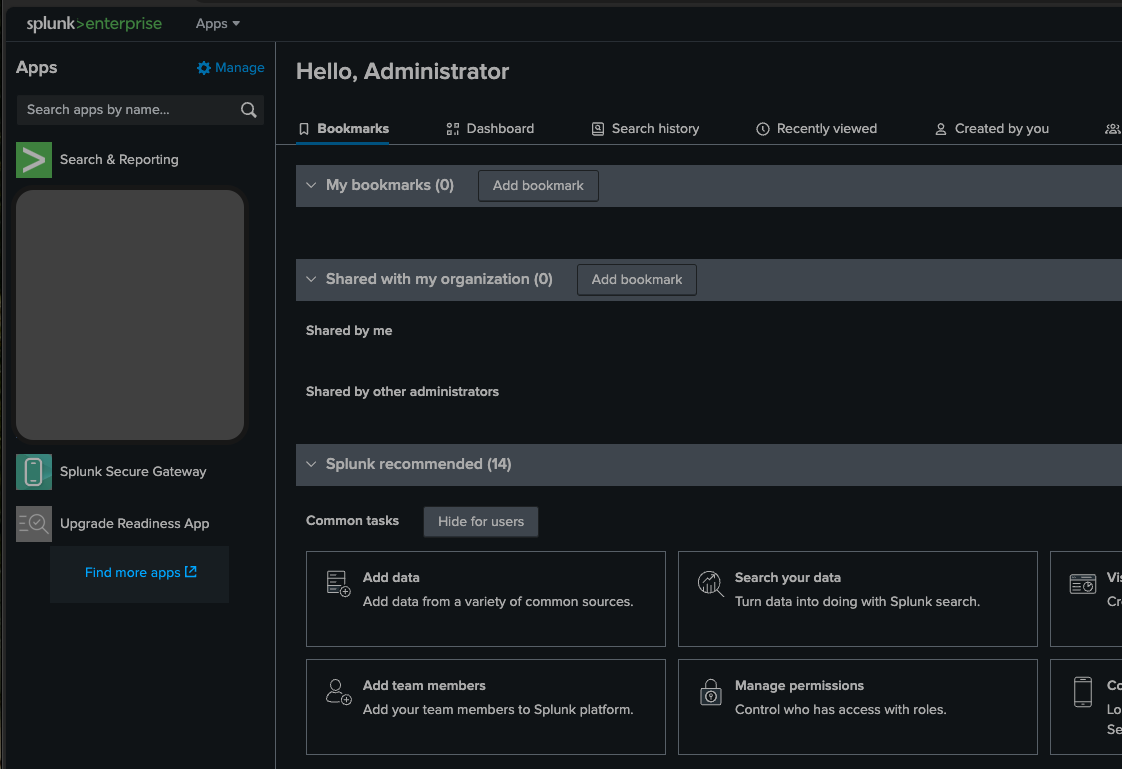Screen dimensions: 1122x769
Task: Click the partially visible visualization card icon
Action: tap(1083, 584)
